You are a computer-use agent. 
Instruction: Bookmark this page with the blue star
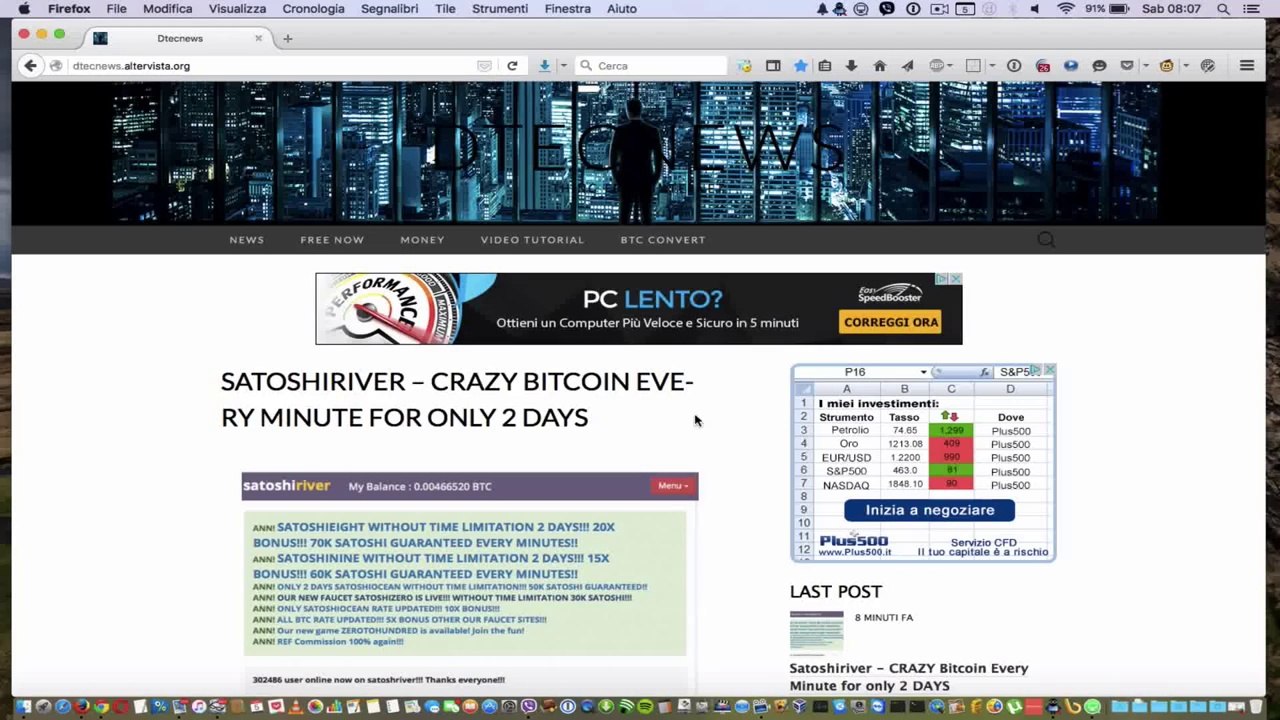tap(800, 66)
